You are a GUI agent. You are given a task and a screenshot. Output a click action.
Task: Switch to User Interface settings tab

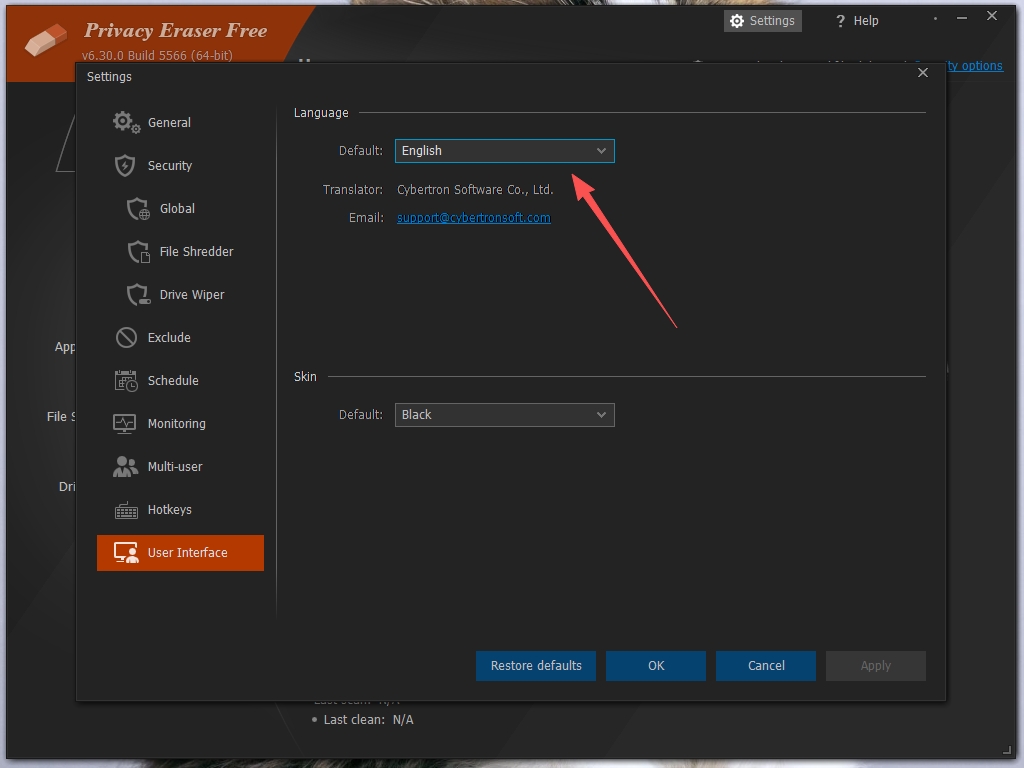pos(180,552)
